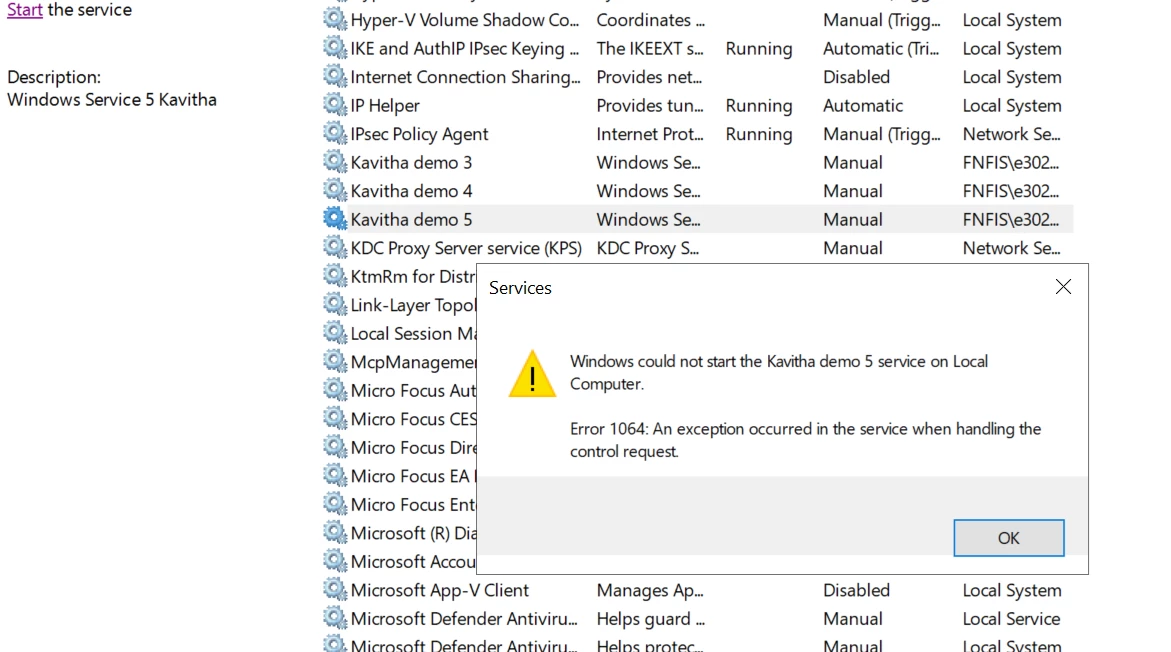
Task: Click gear icon beside Microsoft (R) Dia service
Action: click(335, 532)
